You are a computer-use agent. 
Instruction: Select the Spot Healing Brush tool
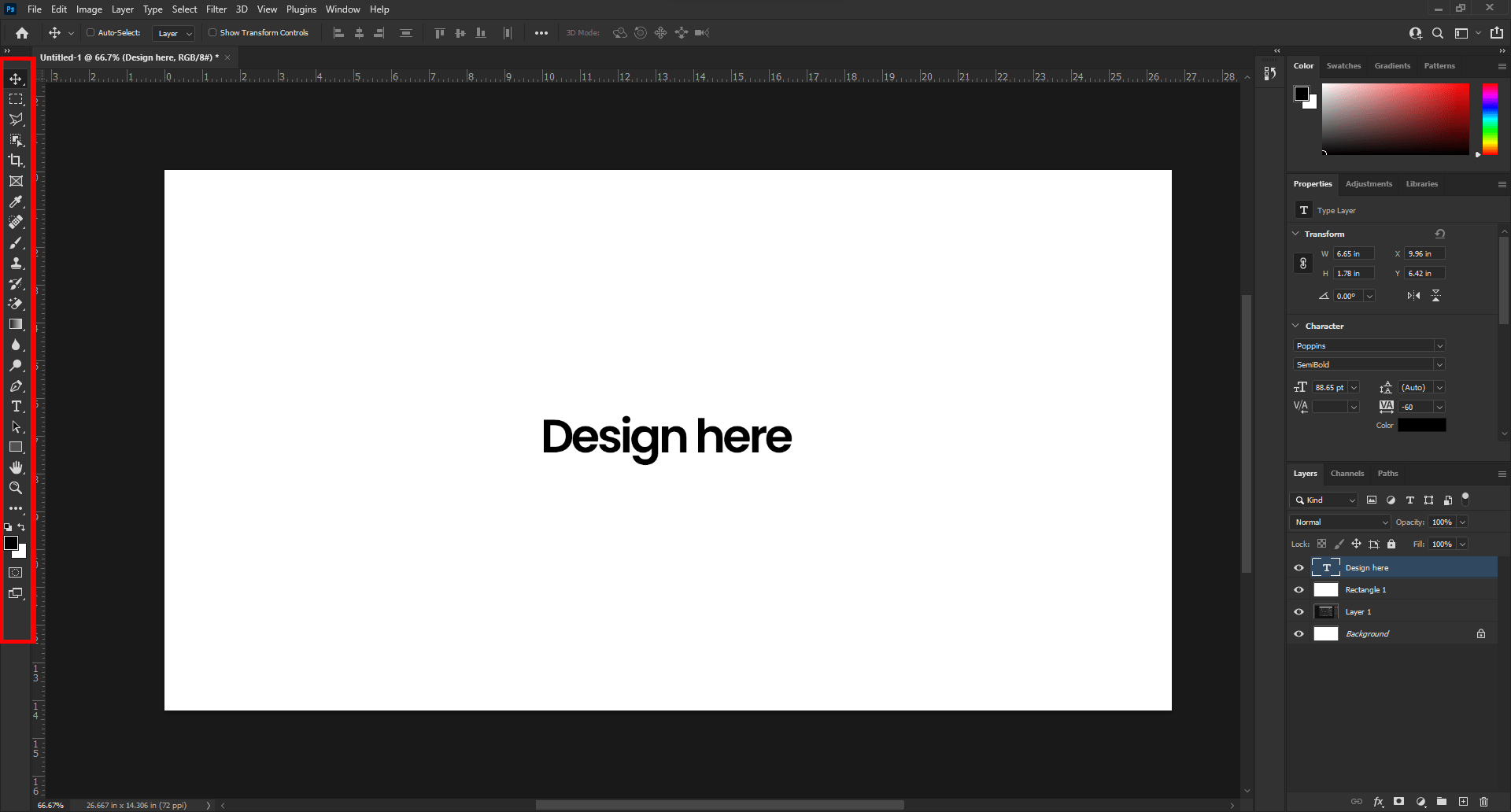click(16, 222)
